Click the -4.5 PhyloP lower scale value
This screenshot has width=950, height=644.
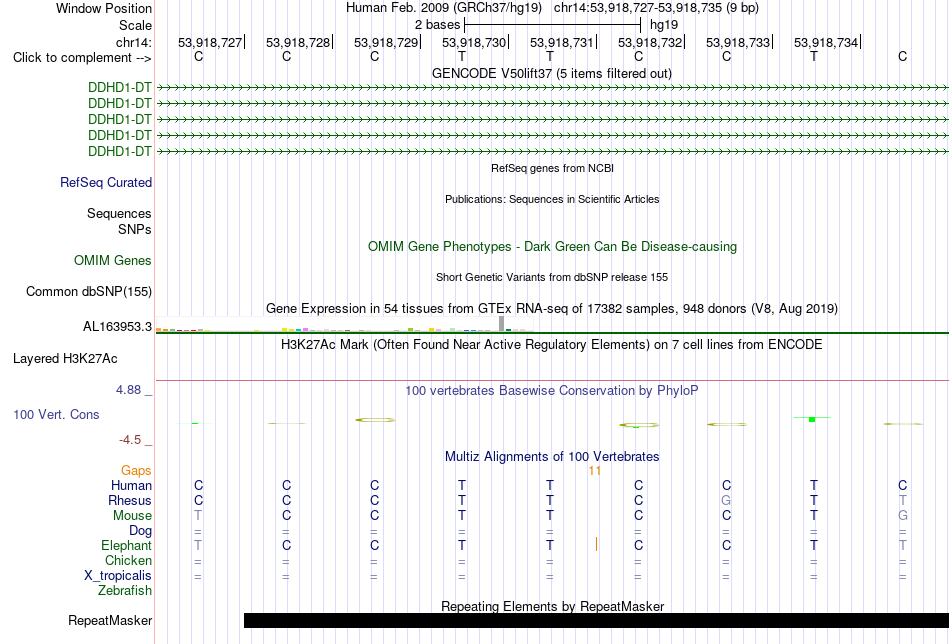coord(130,440)
